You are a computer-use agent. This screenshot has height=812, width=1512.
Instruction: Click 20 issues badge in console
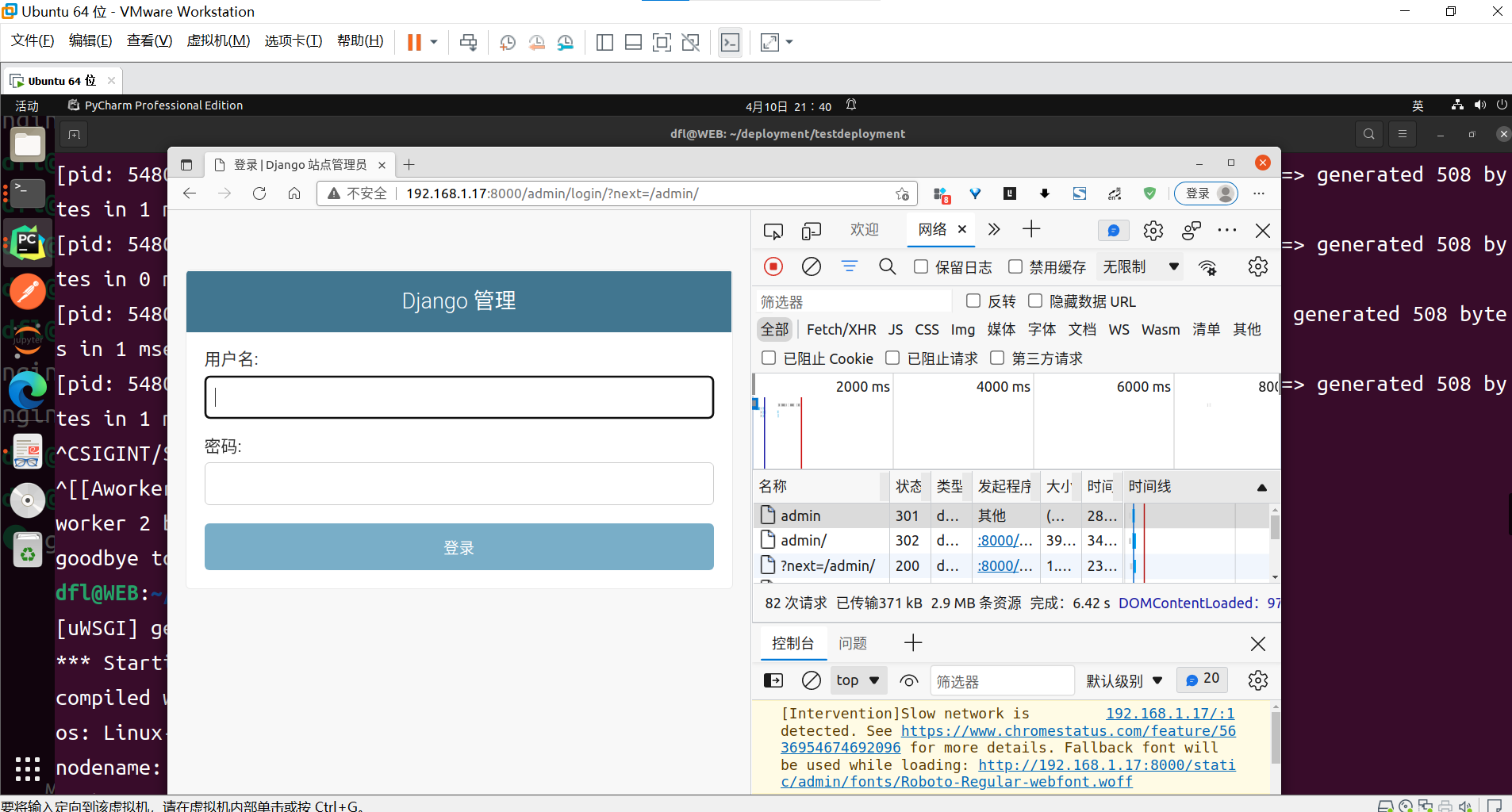[1203, 680]
